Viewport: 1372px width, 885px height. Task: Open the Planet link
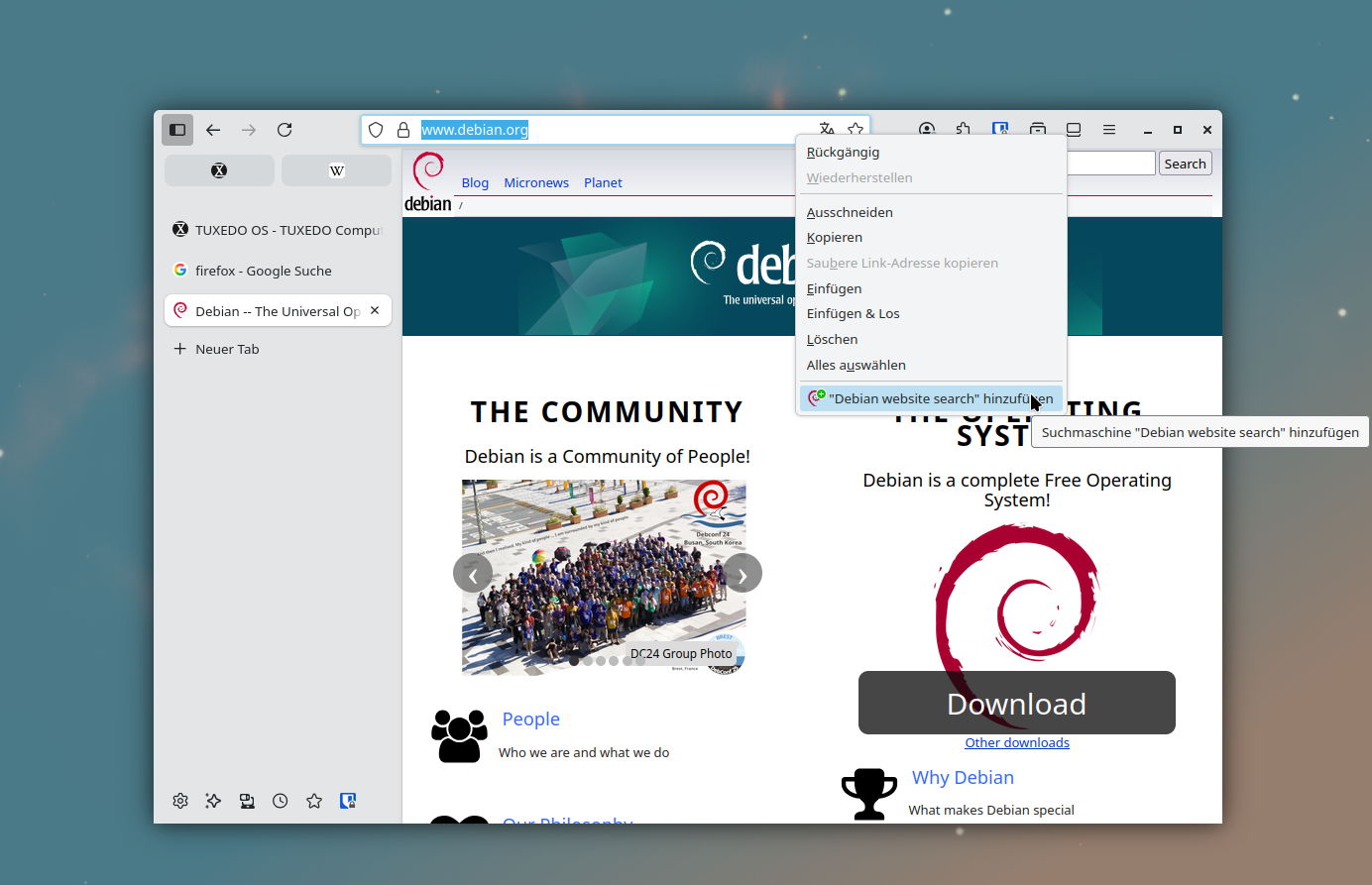pos(603,182)
